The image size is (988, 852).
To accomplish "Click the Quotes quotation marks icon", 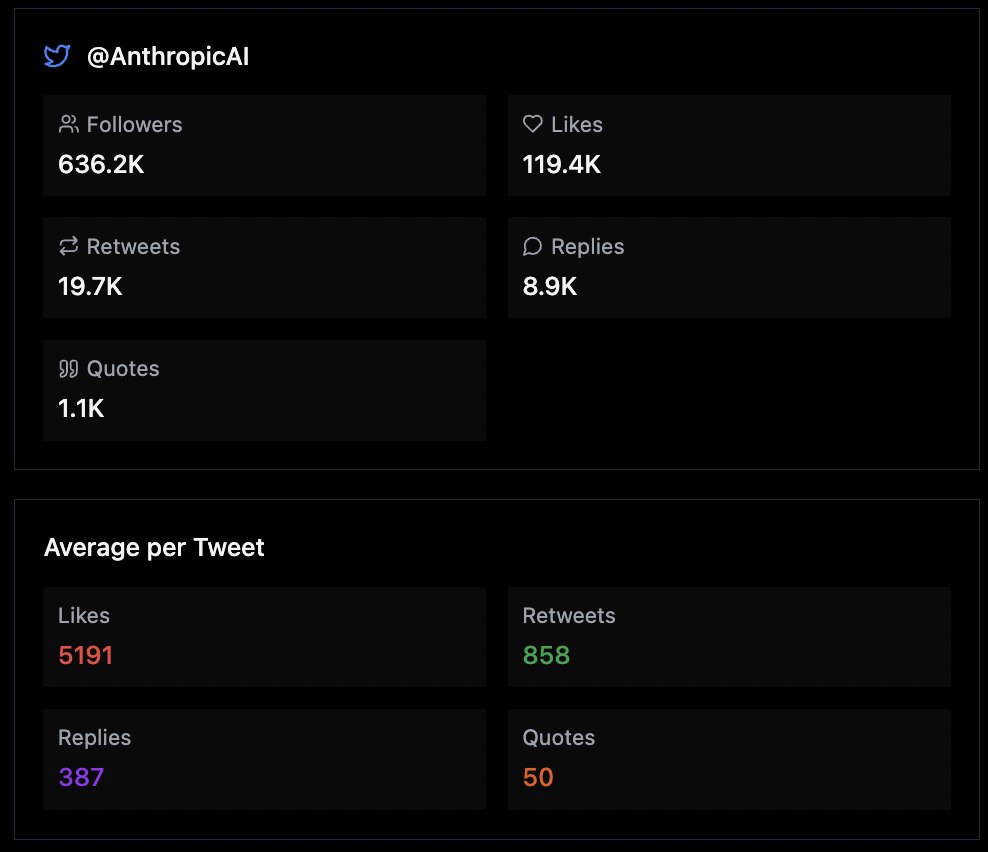I will tap(68, 368).
